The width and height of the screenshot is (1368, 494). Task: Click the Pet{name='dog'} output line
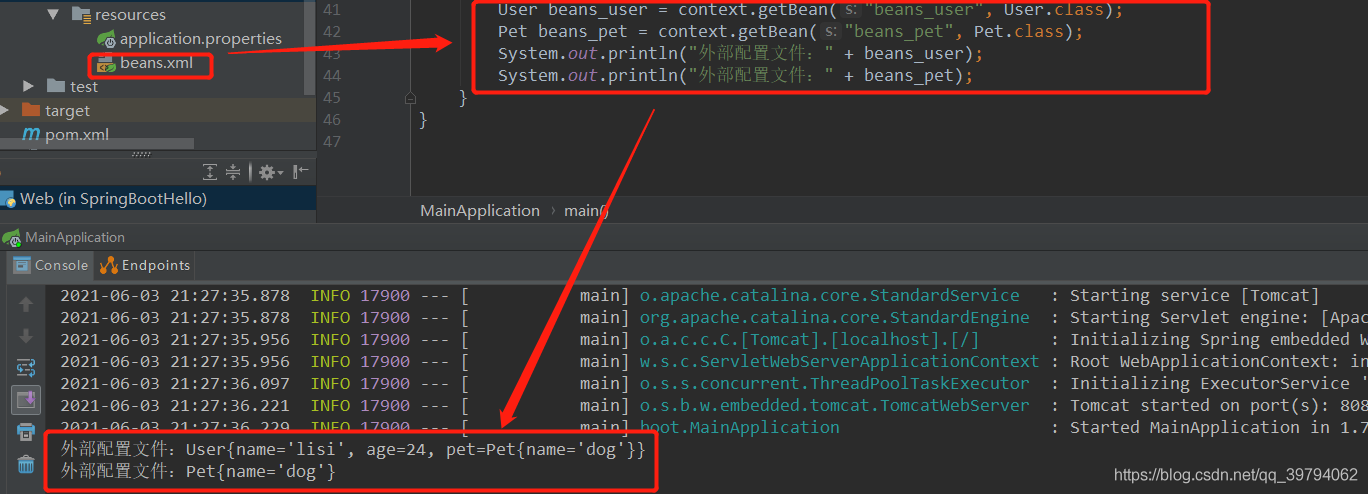(x=198, y=471)
